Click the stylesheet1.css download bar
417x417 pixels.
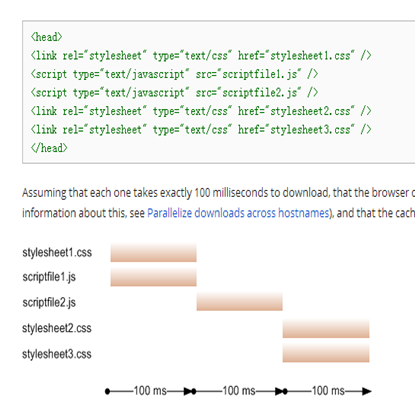(153, 253)
